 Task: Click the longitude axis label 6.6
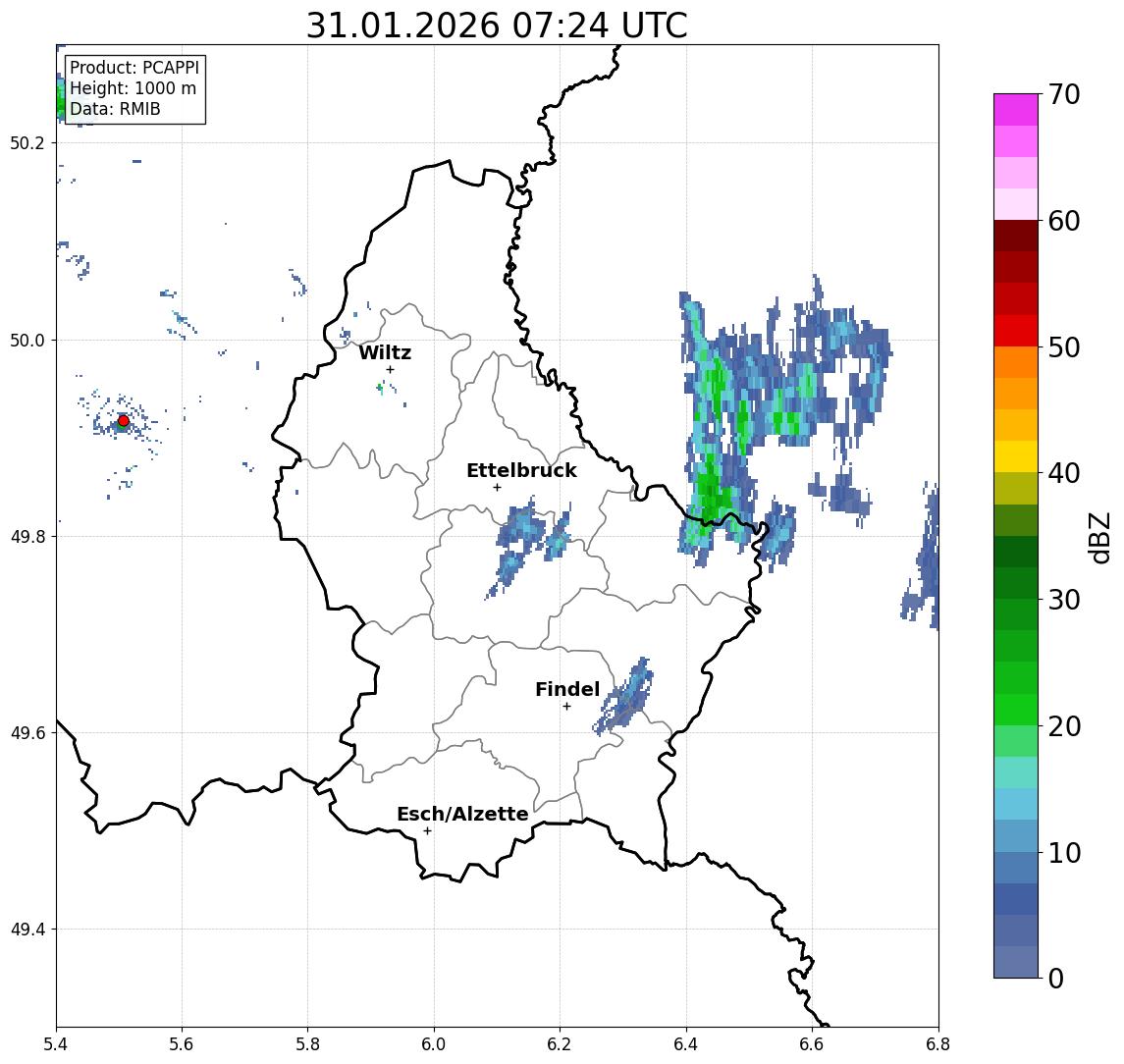812,1043
